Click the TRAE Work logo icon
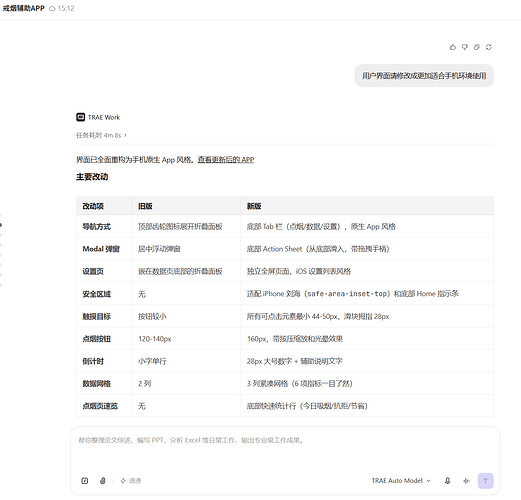This screenshot has height=500, width=521. click(80, 117)
